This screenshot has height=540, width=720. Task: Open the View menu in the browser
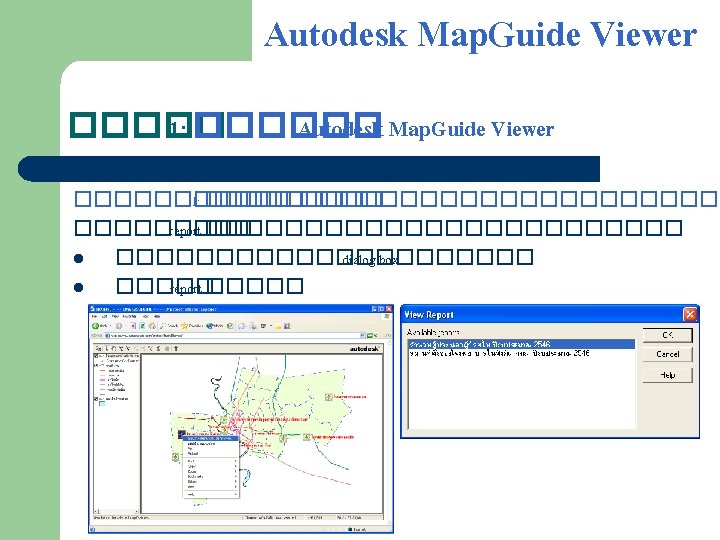click(x=115, y=317)
